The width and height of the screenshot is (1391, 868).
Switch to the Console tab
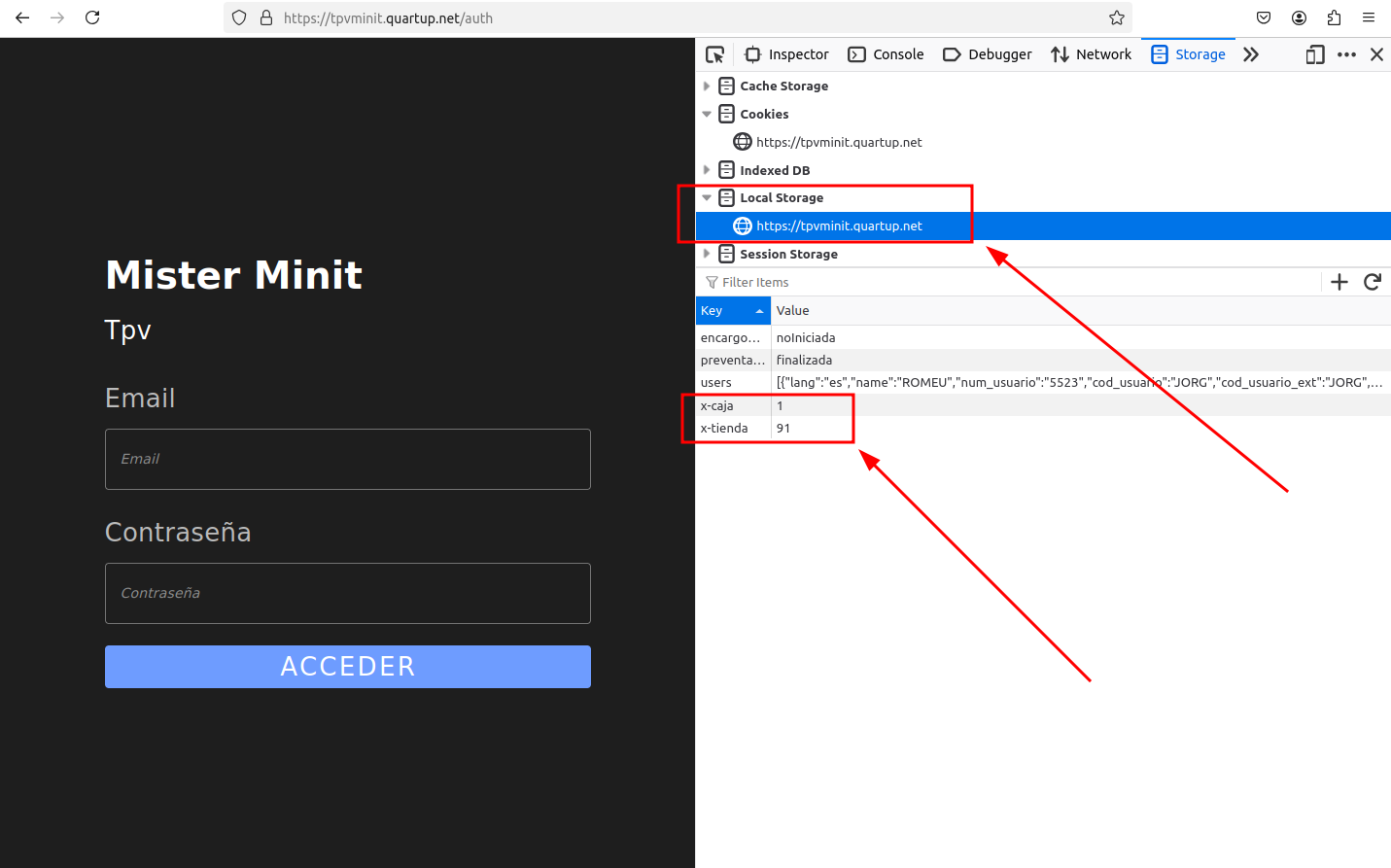(886, 54)
